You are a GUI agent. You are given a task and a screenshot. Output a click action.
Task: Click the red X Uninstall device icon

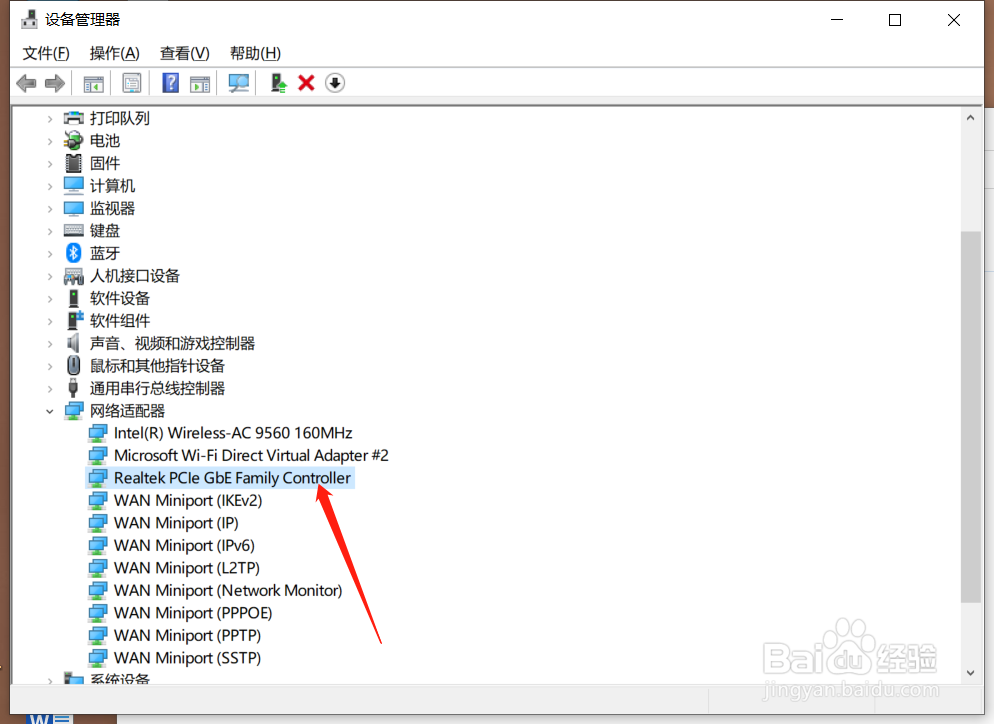(306, 83)
